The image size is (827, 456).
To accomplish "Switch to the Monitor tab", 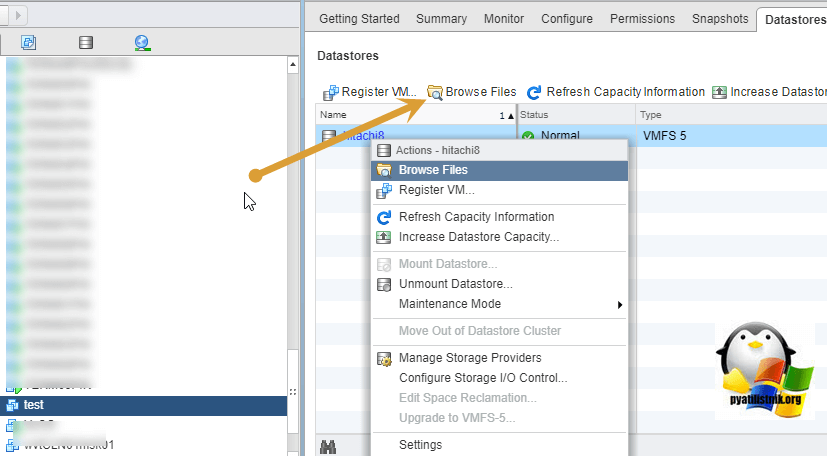I will [503, 18].
